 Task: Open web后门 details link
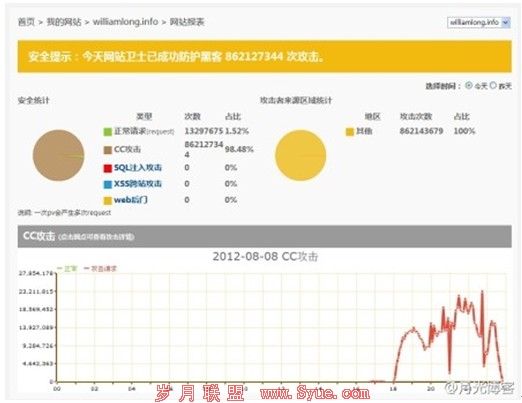131,200
